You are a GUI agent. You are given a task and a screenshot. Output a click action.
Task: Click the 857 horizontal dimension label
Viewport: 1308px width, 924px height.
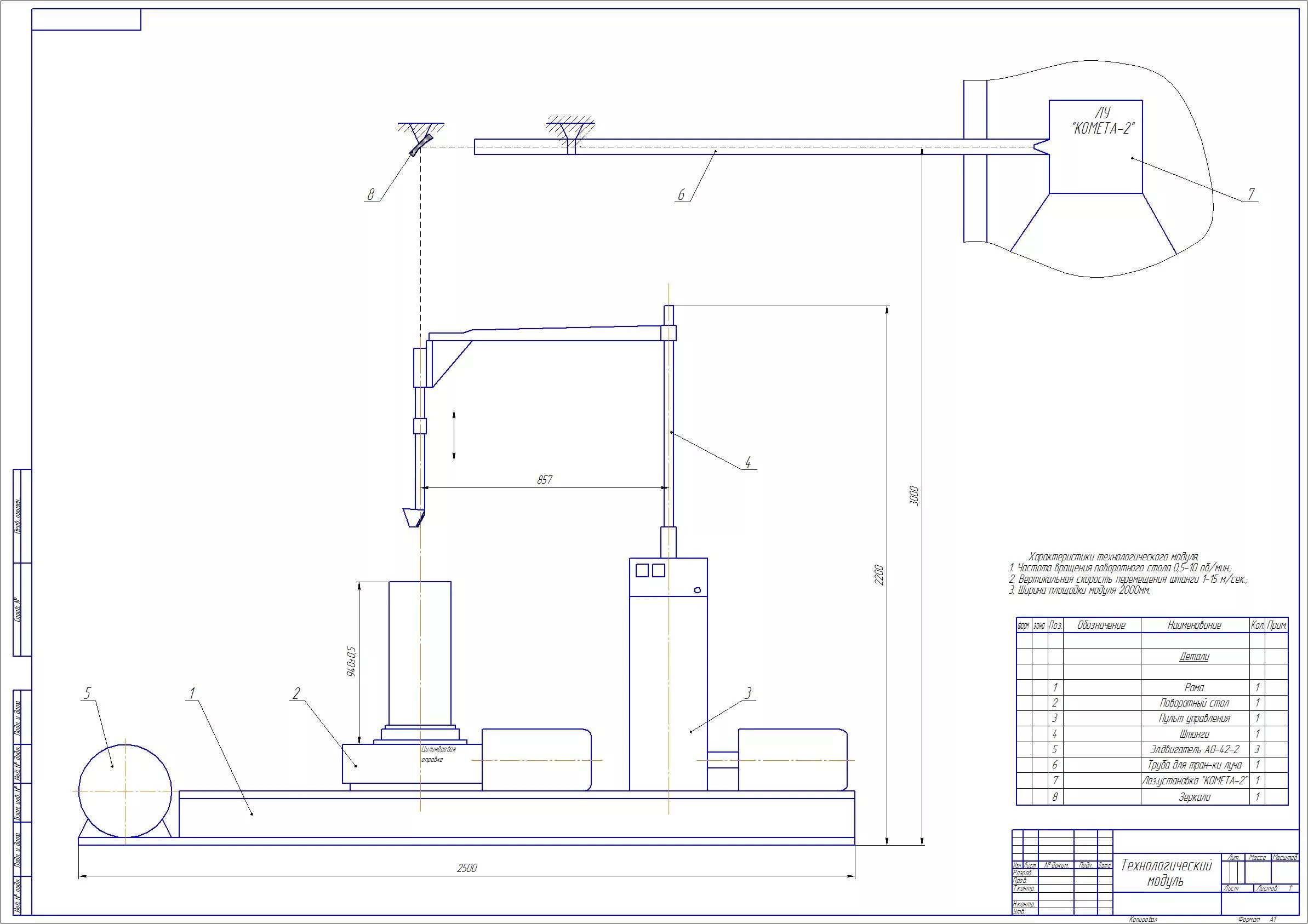coord(544,480)
